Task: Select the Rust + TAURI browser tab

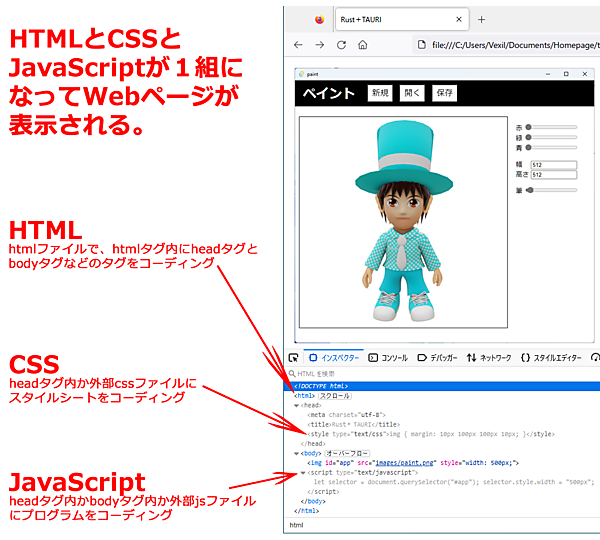Action: 402,19
